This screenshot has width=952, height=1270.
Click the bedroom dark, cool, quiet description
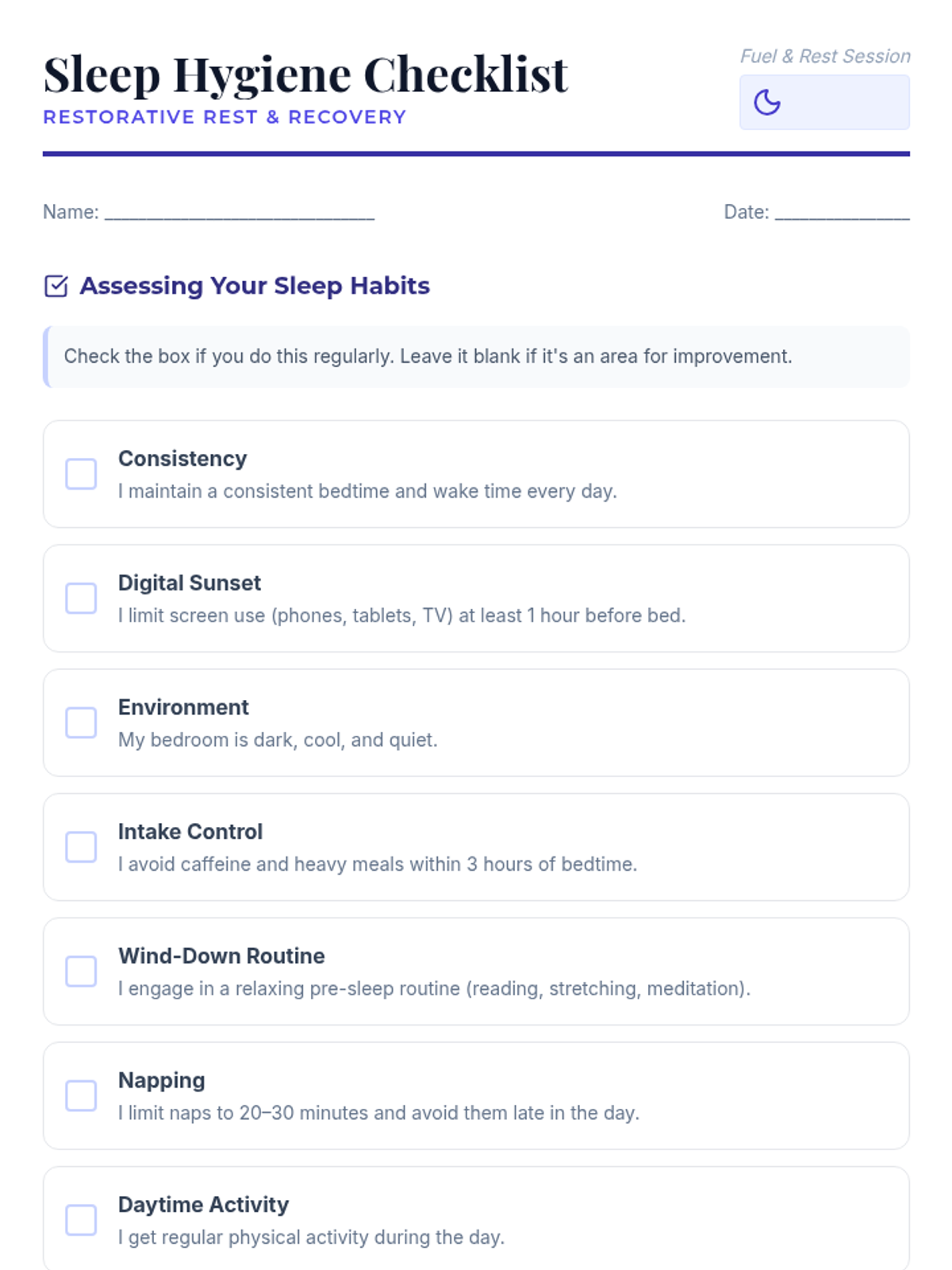tap(278, 740)
